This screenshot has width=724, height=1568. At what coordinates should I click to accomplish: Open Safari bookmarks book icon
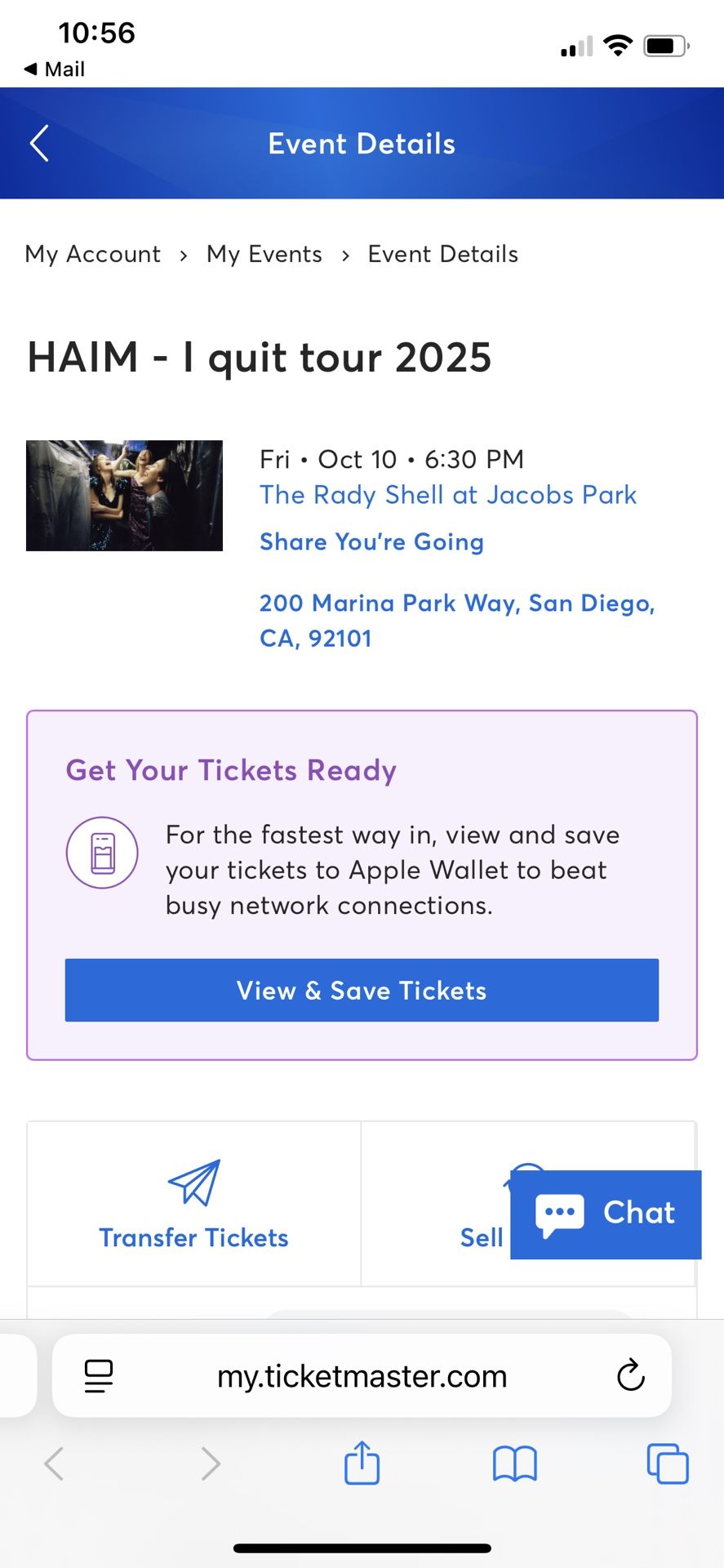[514, 1463]
